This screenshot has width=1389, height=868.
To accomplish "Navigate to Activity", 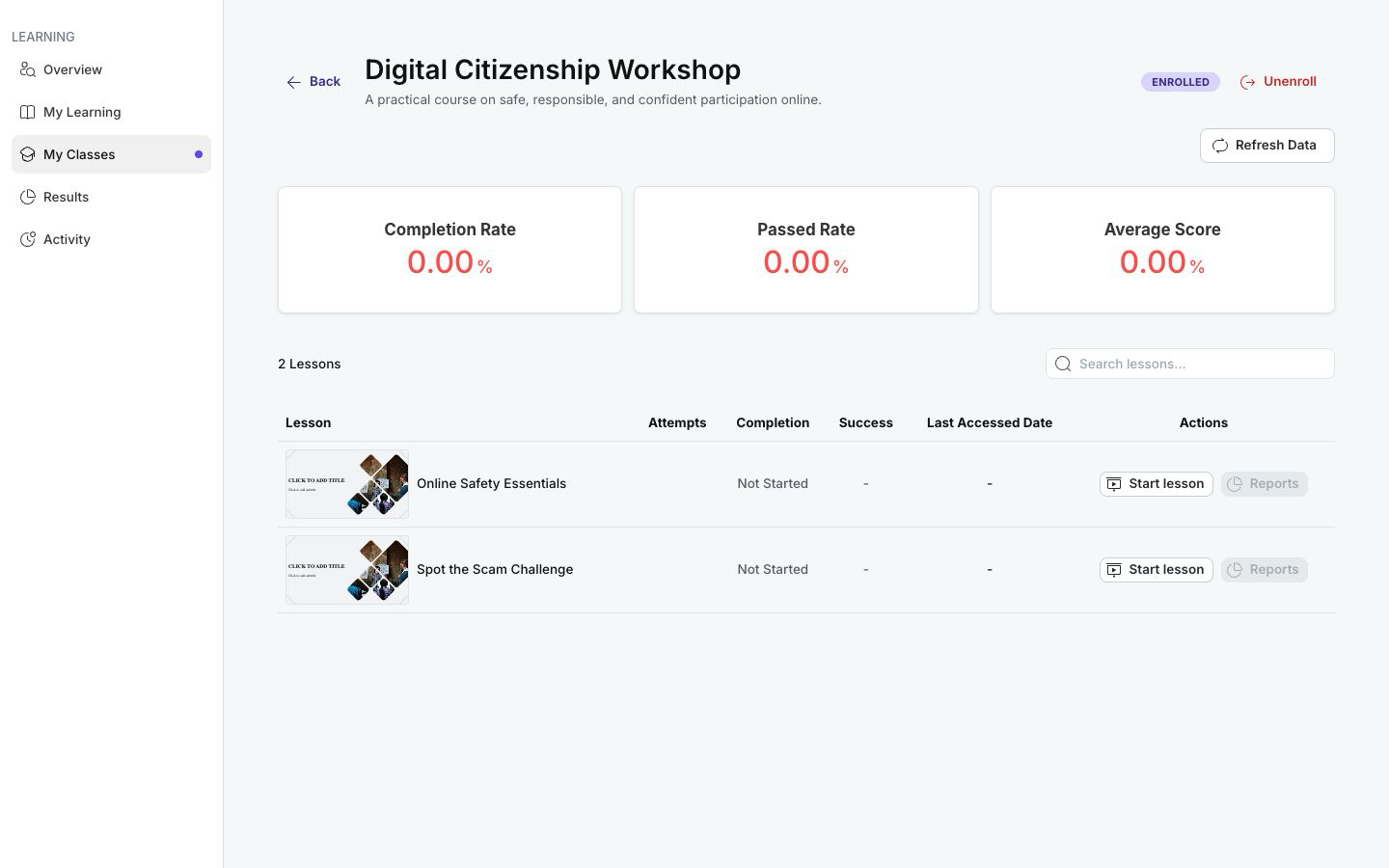I will pos(111,239).
